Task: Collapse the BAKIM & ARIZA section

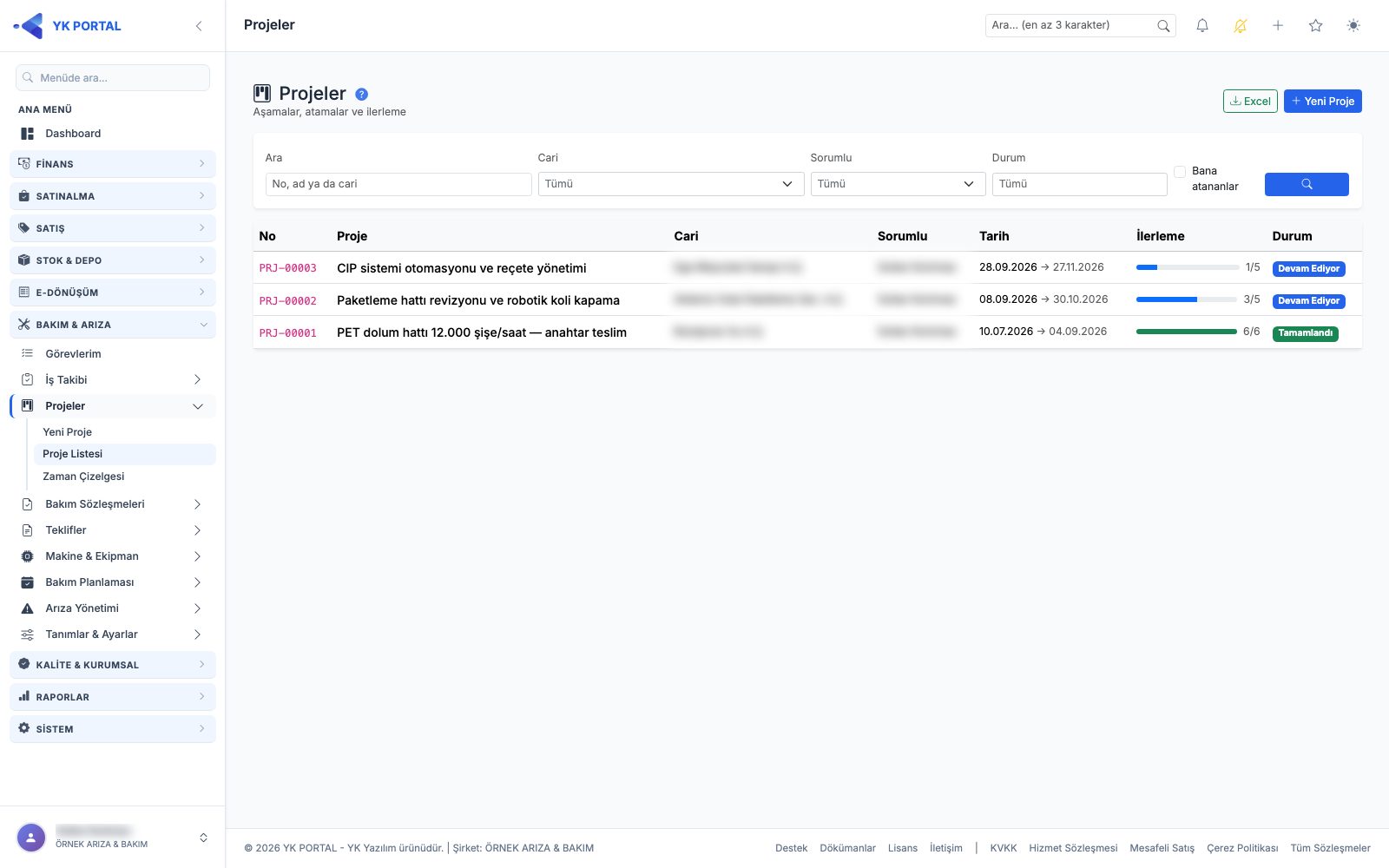Action: [x=113, y=325]
